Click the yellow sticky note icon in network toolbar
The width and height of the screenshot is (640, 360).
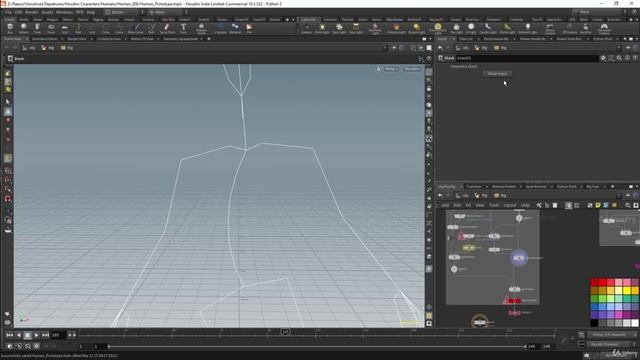[x=598, y=205]
